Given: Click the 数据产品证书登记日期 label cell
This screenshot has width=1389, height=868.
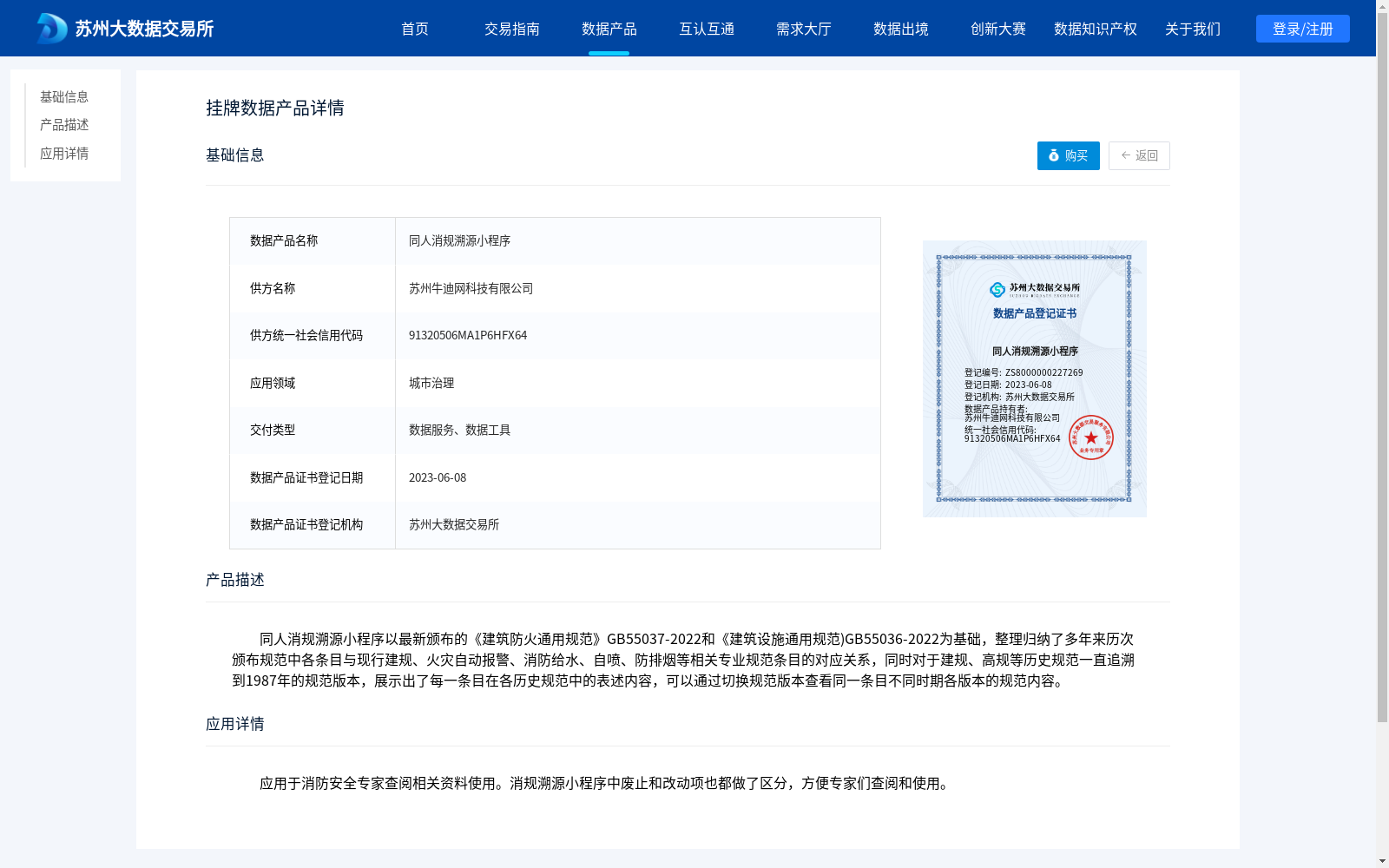Looking at the screenshot, I should click(x=313, y=477).
